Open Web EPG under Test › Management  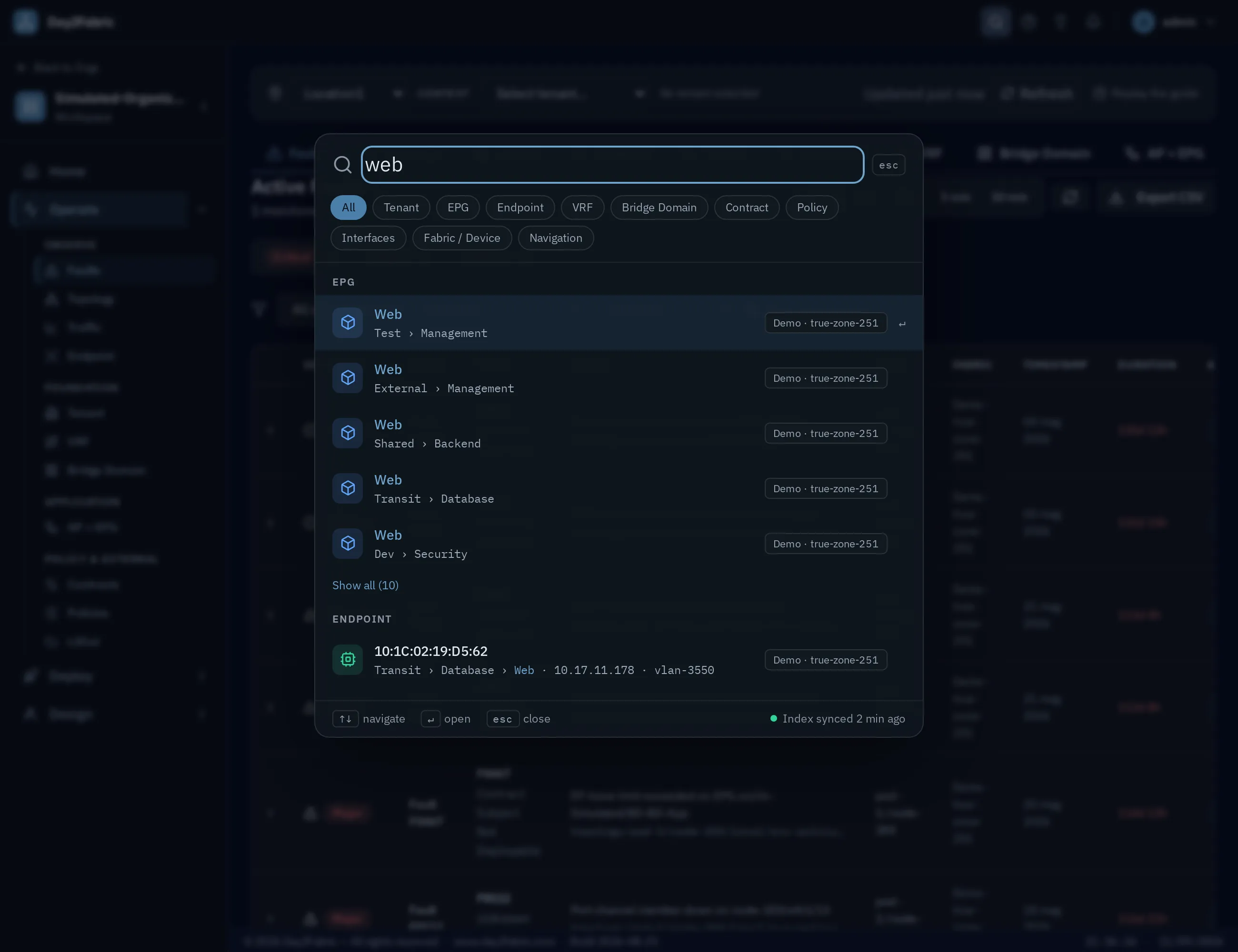(619, 323)
